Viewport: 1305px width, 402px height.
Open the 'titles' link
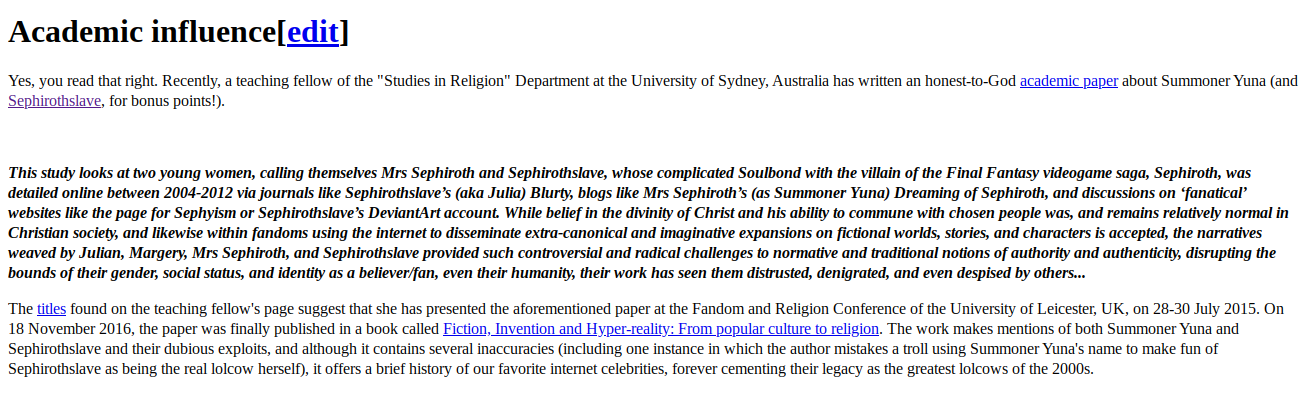pyautogui.click(x=51, y=309)
